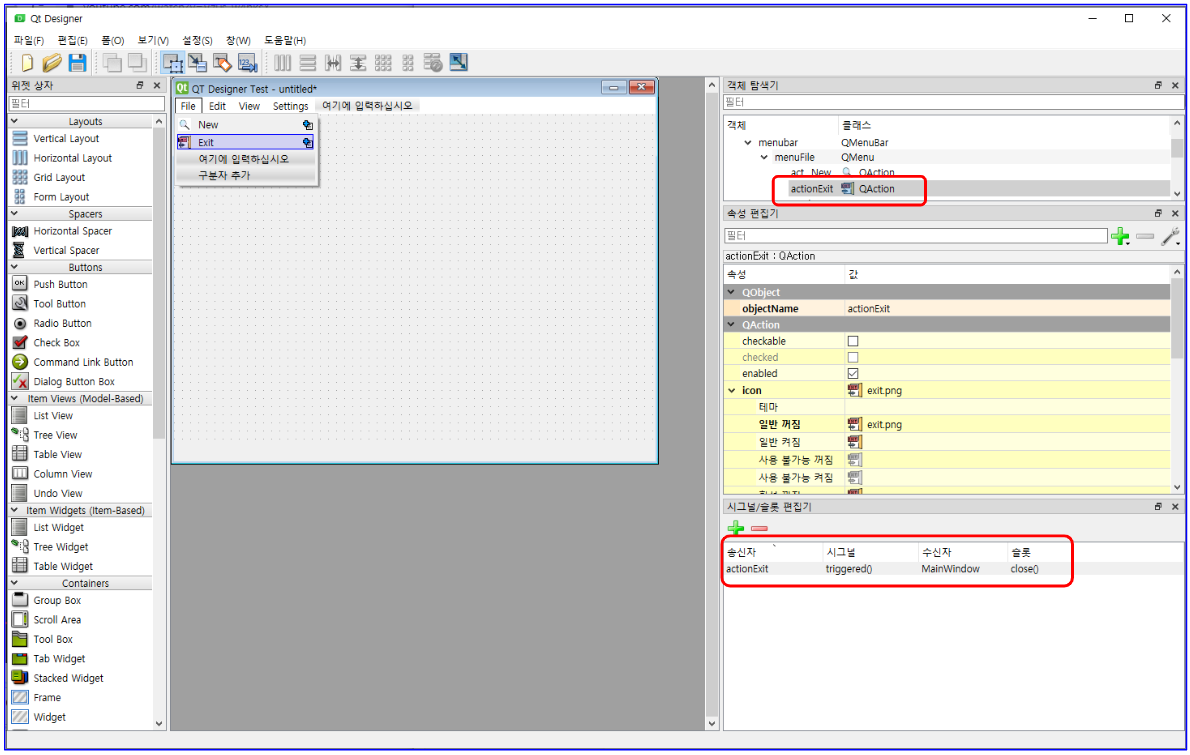Click the horizontal splitter layout toolbar icon
1190x755 pixels.
[332, 63]
